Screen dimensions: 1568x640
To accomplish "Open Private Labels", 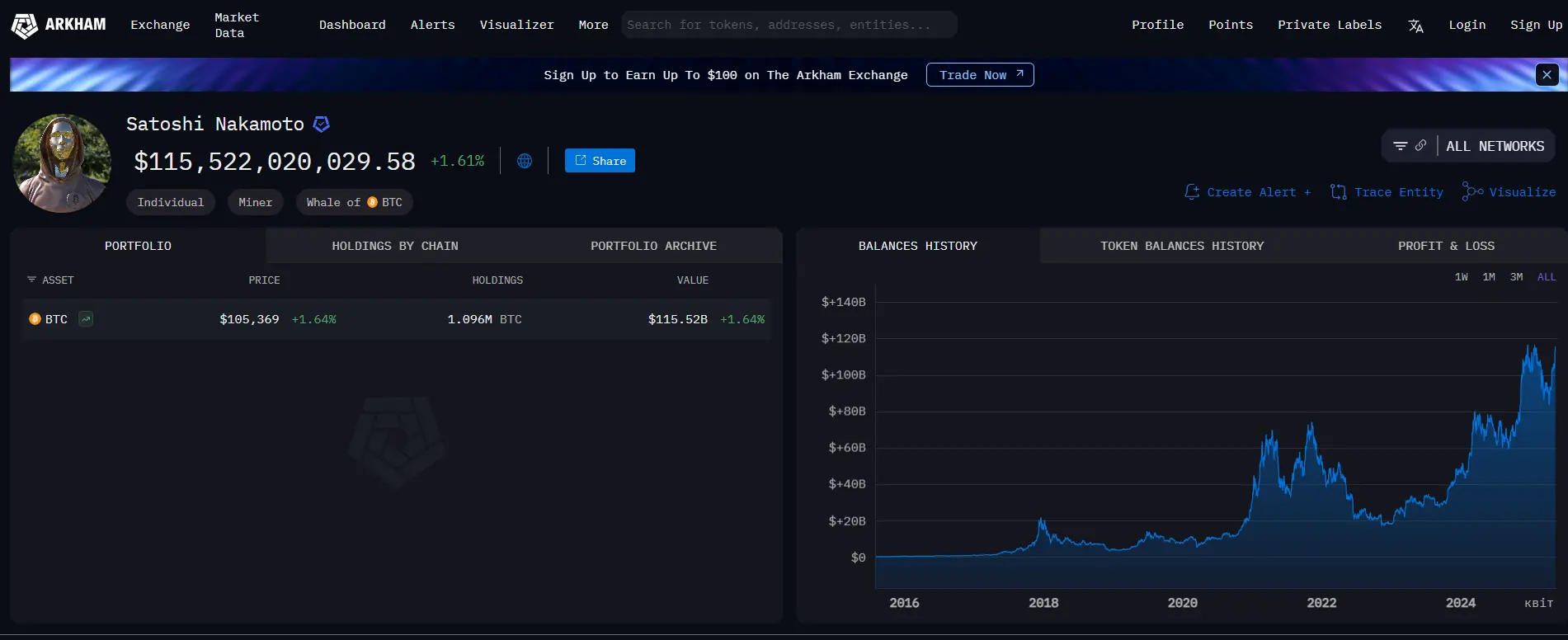I will point(1330,25).
